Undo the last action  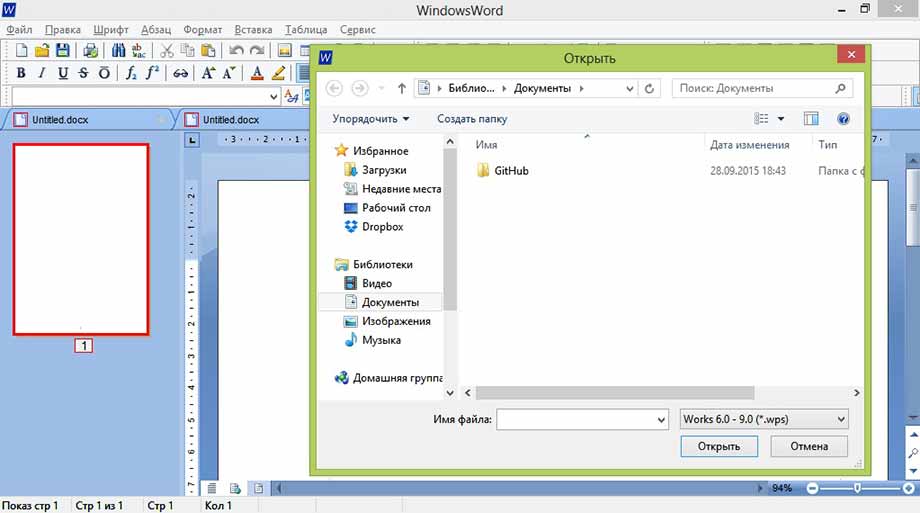click(x=236, y=50)
